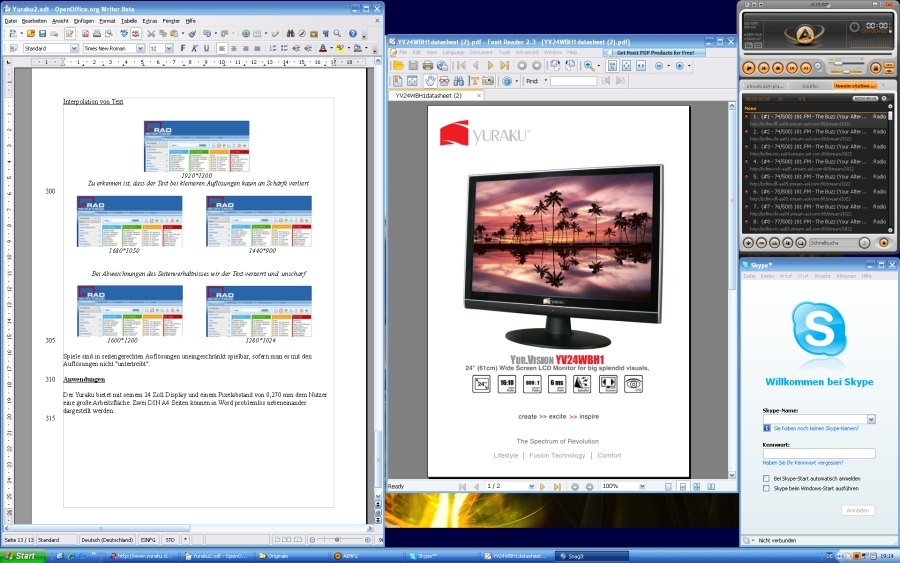Click AIMP Schnellsuche search field
Viewport: 900px width, 563px height.
(833, 243)
